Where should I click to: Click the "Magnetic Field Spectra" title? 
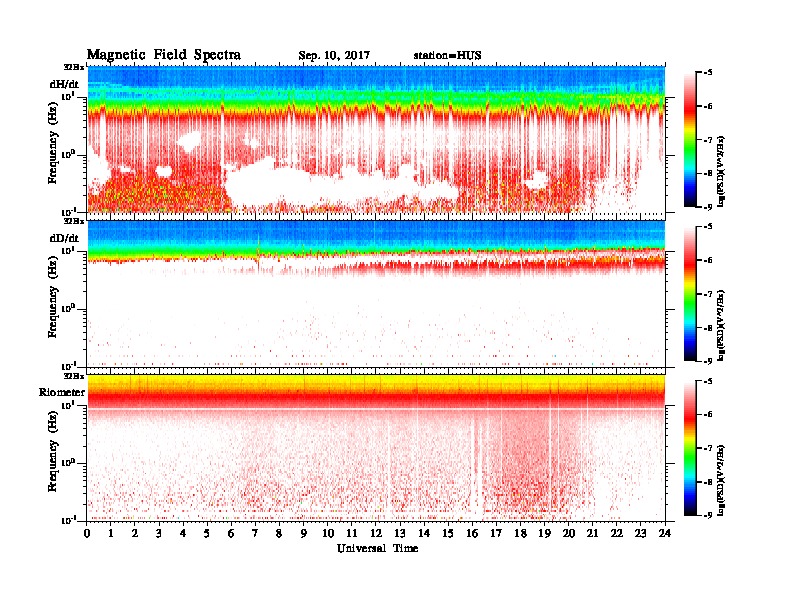pos(164,55)
